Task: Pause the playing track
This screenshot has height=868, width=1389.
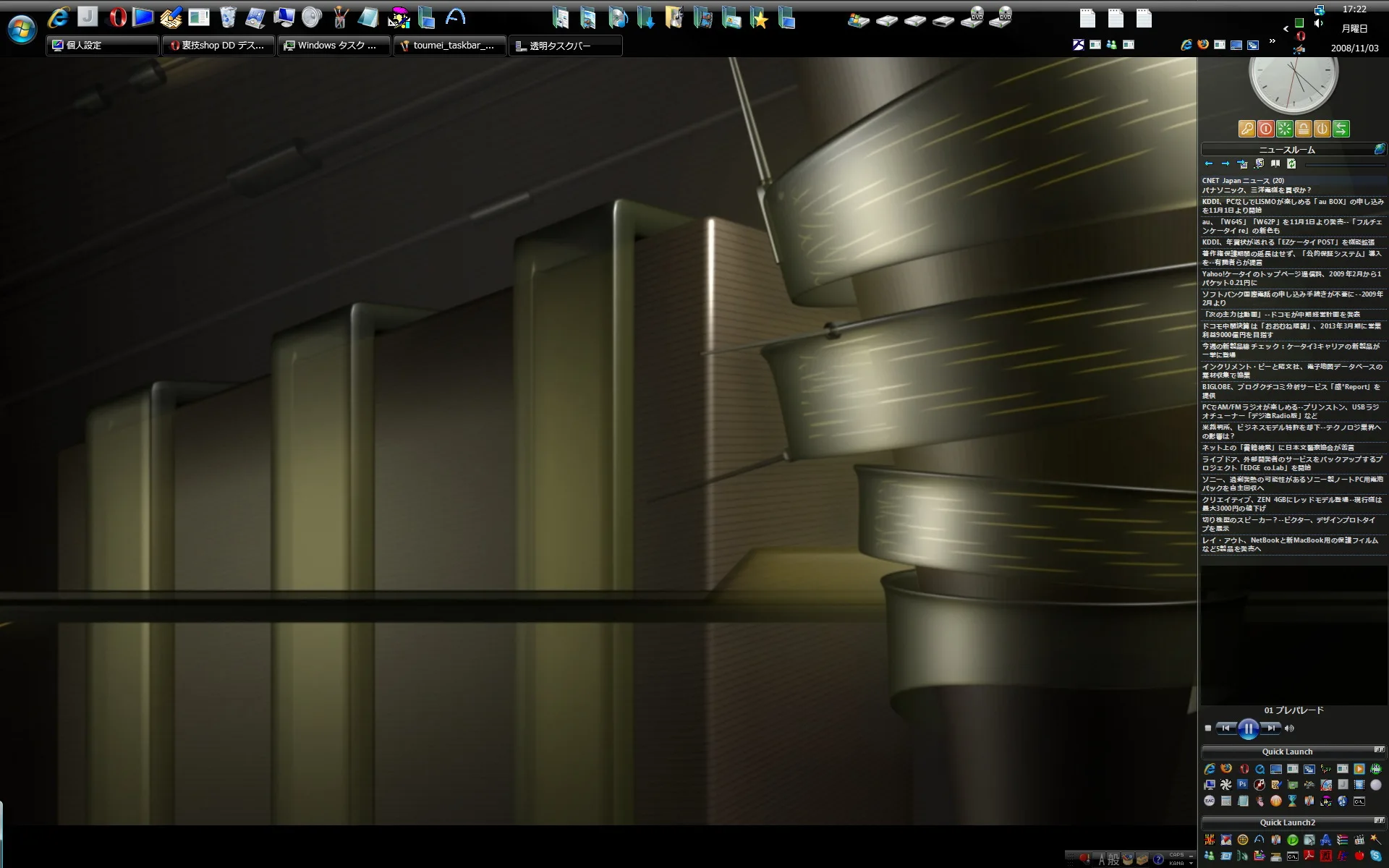Action: click(x=1248, y=728)
